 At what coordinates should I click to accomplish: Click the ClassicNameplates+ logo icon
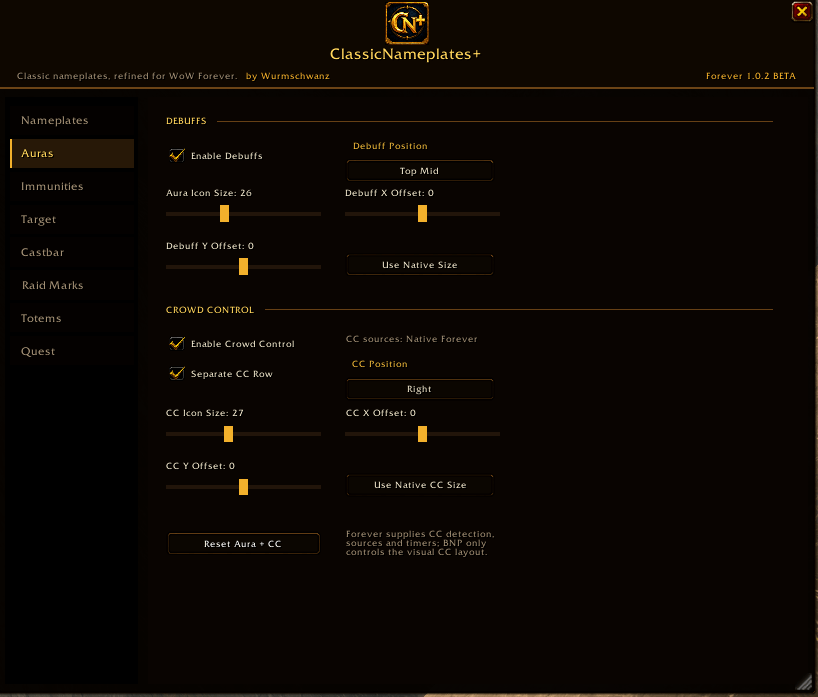click(407, 23)
